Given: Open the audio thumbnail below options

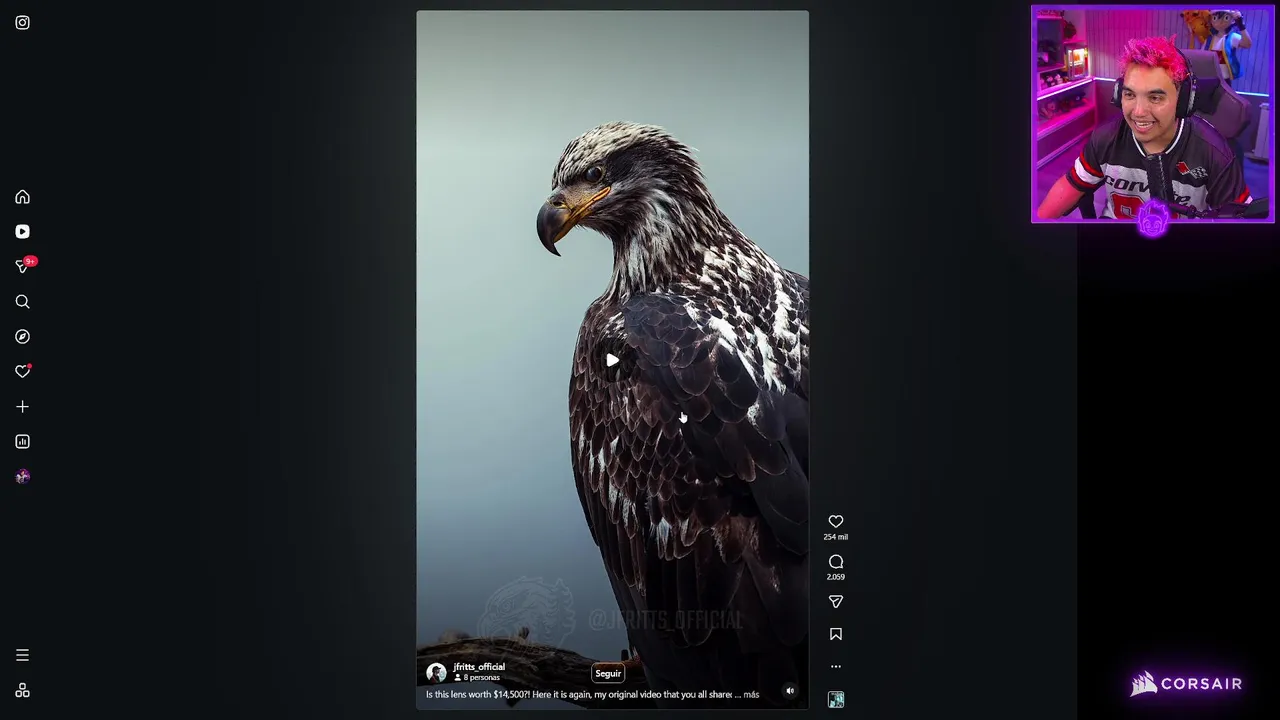Looking at the screenshot, I should tap(836, 699).
